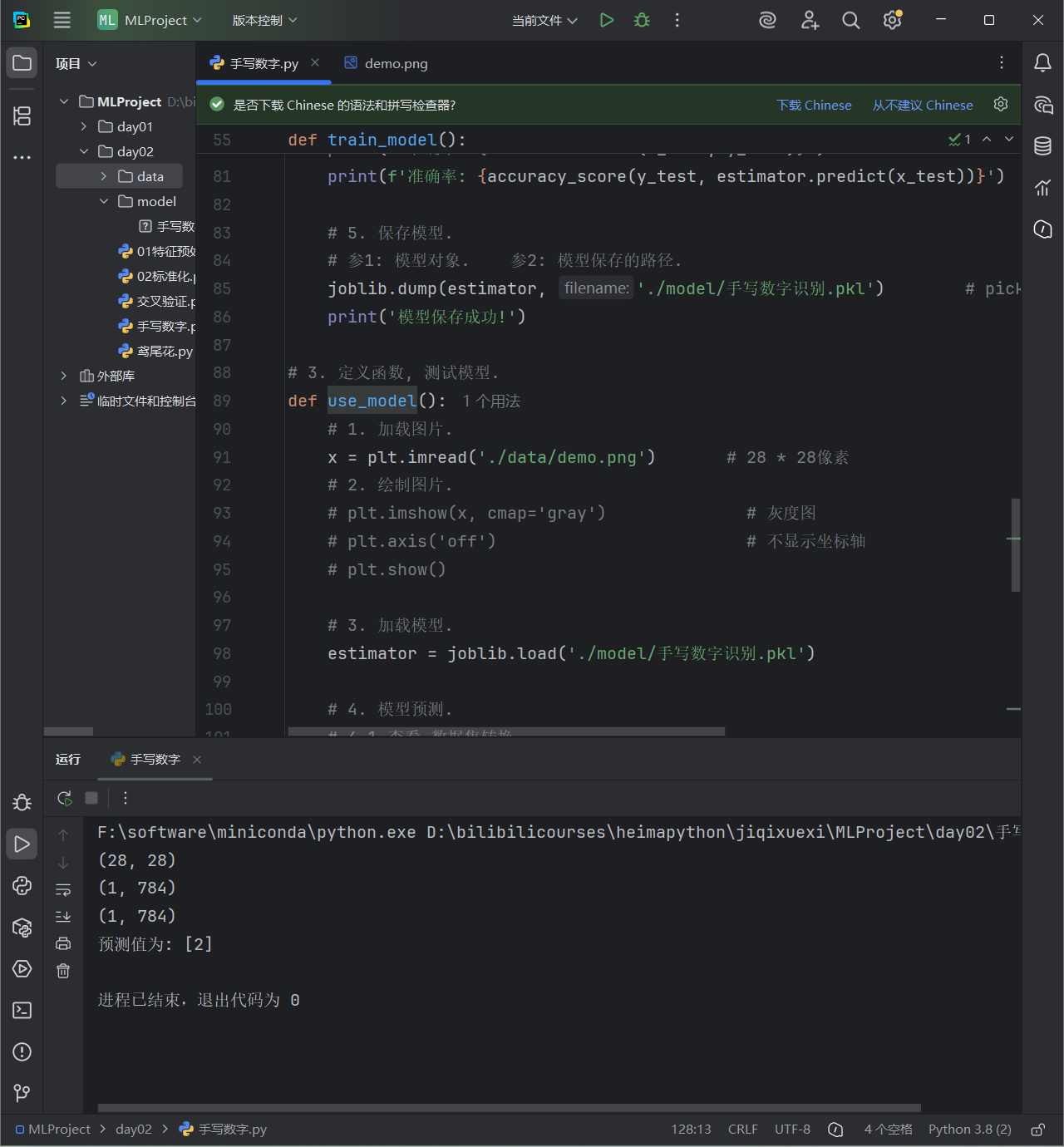Open the Database tool window
The width and height of the screenshot is (1064, 1147).
coord(1042,146)
